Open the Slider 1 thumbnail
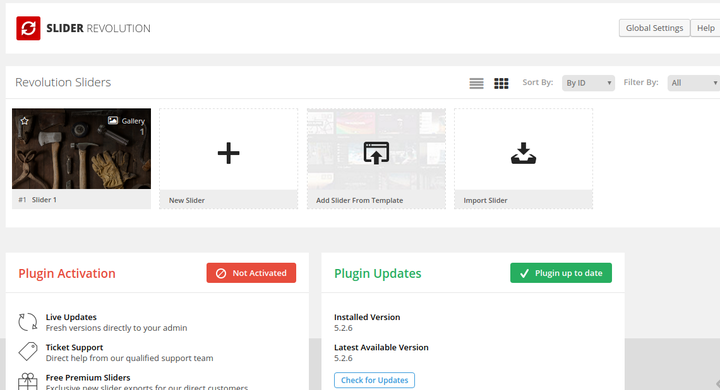The height and width of the screenshot is (390, 720). (x=81, y=148)
